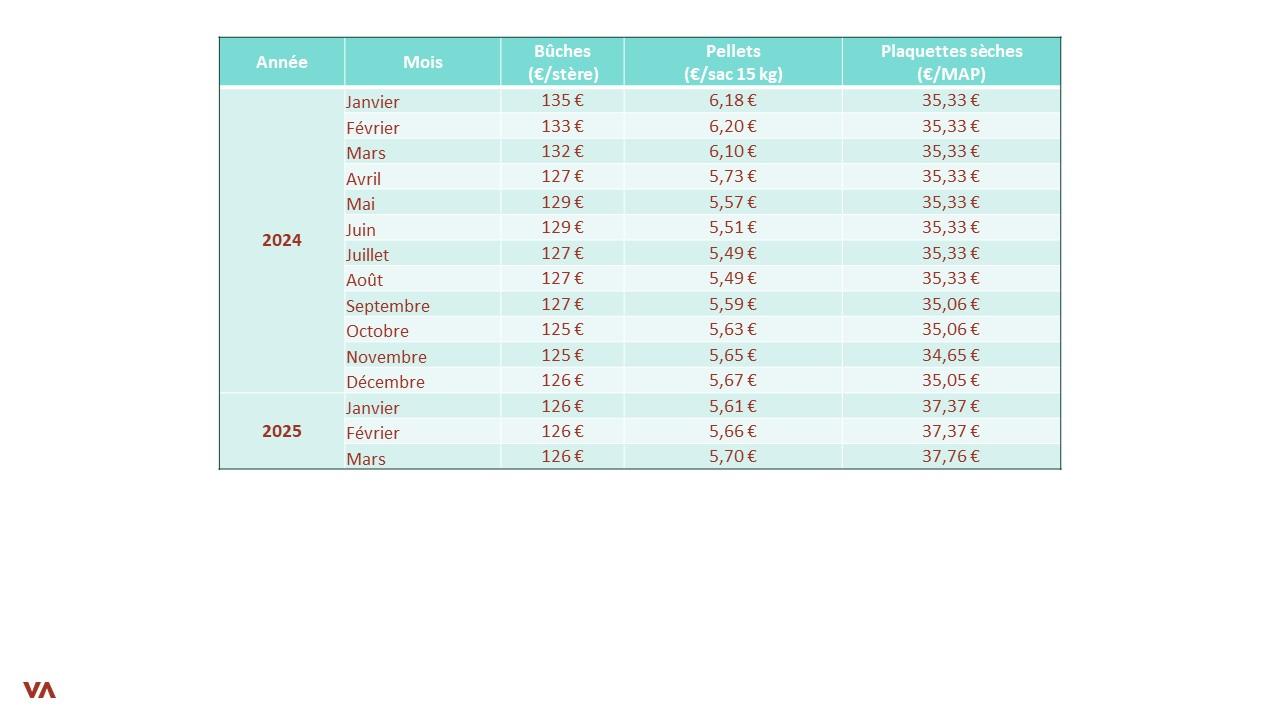
Task: Click the Novembre month cell
Action: coord(422,356)
